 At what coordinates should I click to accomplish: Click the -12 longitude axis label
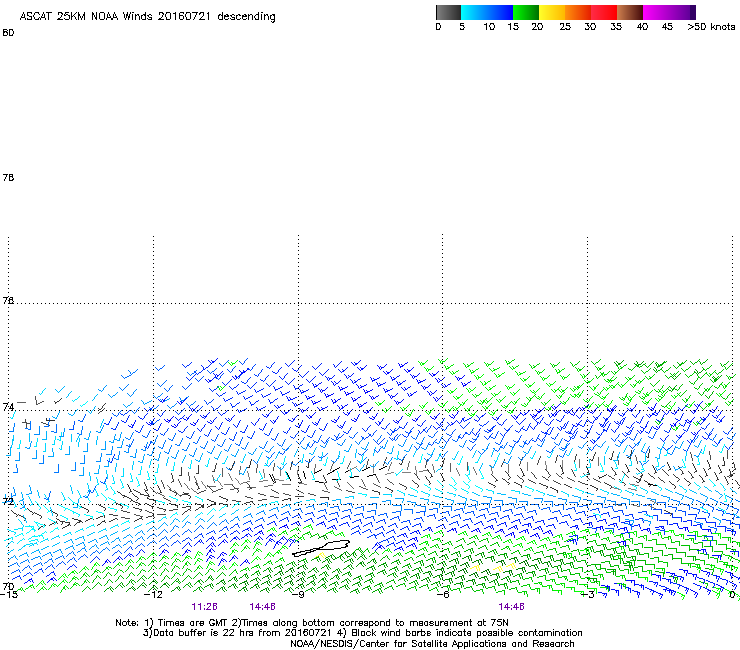click(x=153, y=595)
